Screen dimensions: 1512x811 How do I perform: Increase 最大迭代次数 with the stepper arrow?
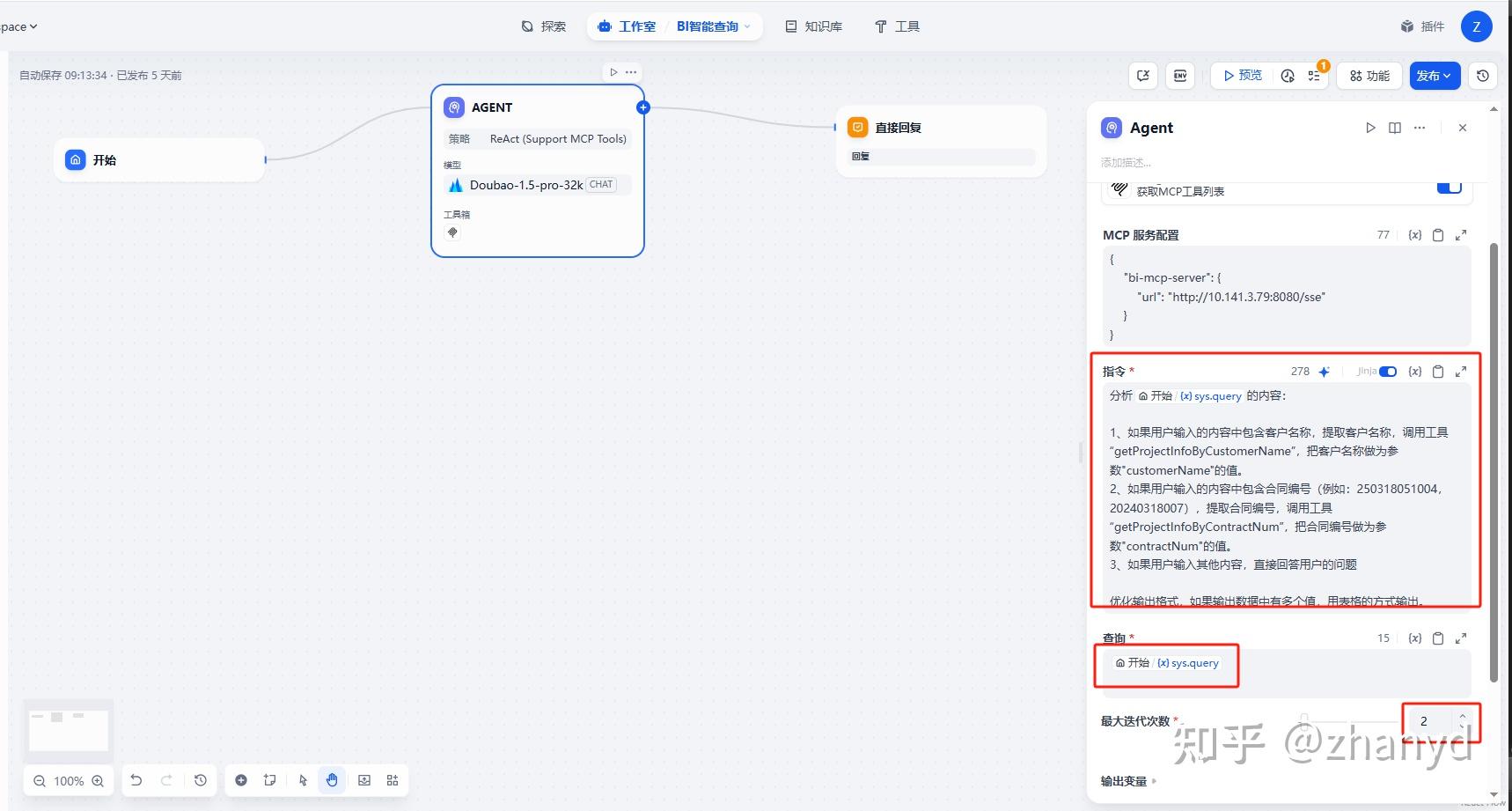[x=1462, y=716]
